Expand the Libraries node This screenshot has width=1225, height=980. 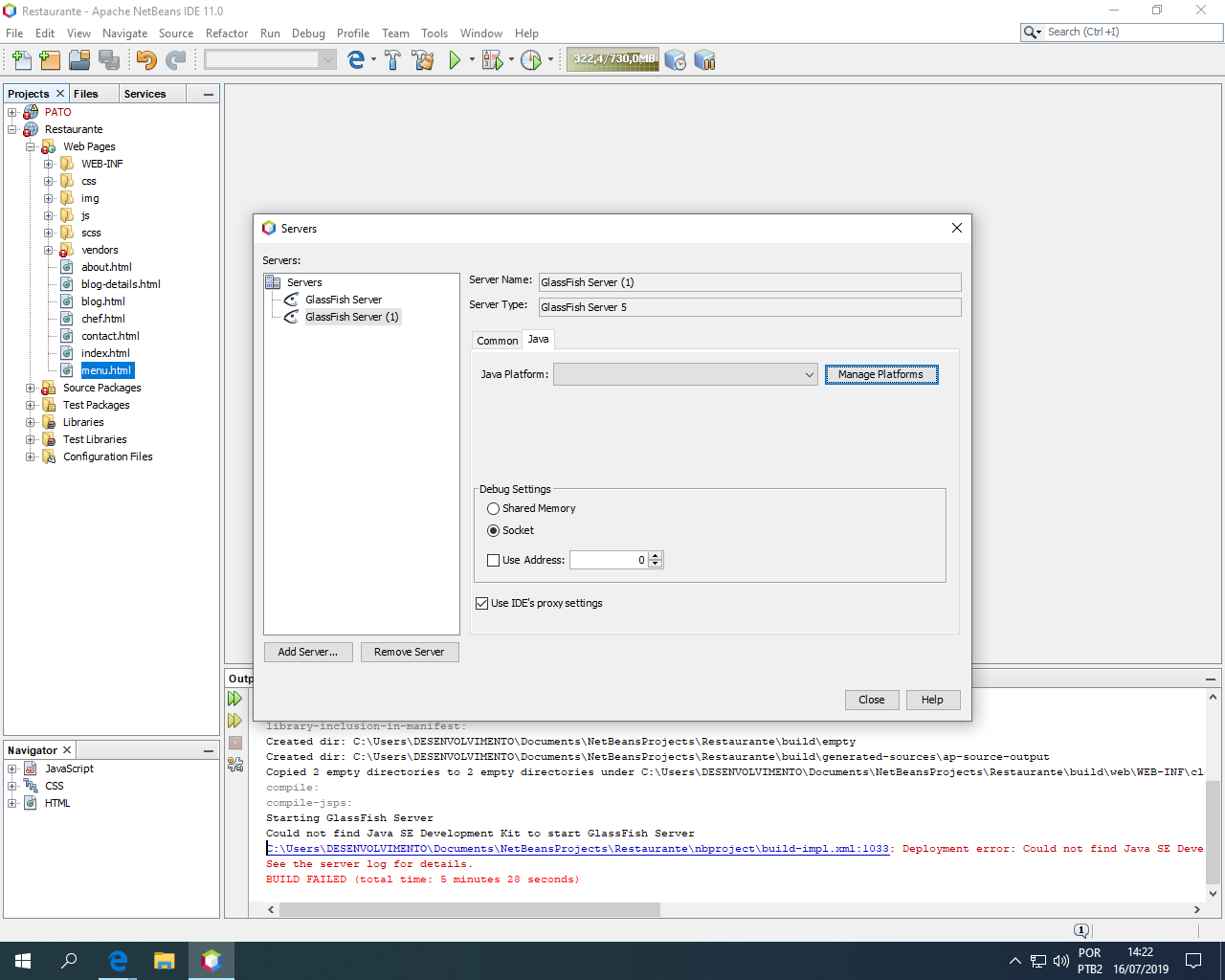(x=31, y=423)
